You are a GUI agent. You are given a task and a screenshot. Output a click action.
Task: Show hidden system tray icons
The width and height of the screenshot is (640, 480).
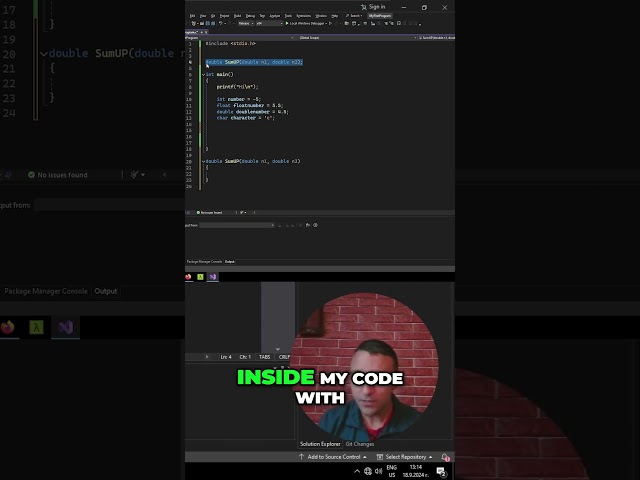click(357, 471)
